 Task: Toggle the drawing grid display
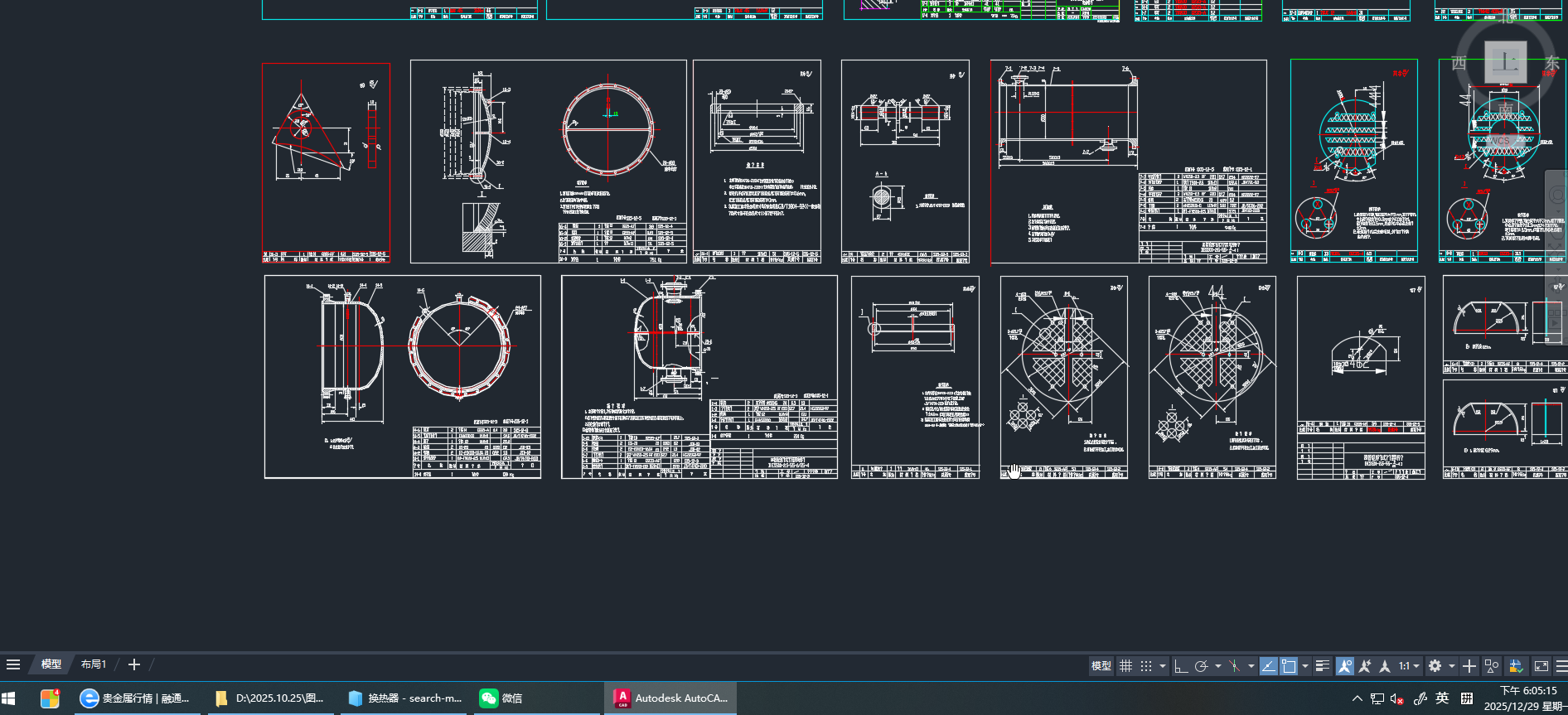click(1125, 666)
